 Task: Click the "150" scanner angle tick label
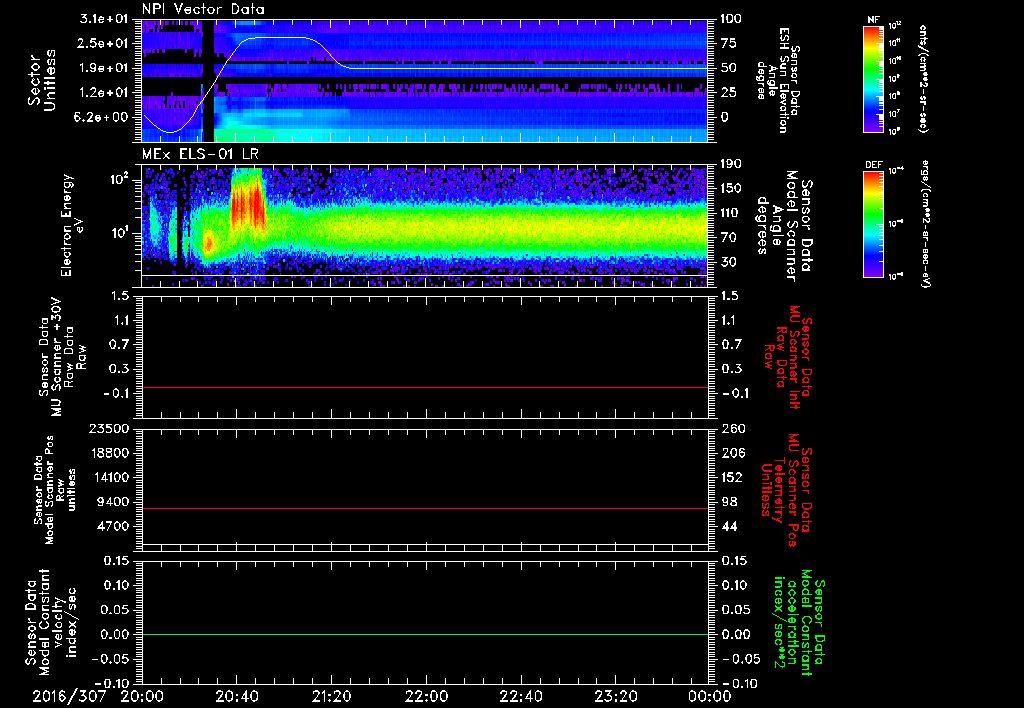(x=731, y=189)
